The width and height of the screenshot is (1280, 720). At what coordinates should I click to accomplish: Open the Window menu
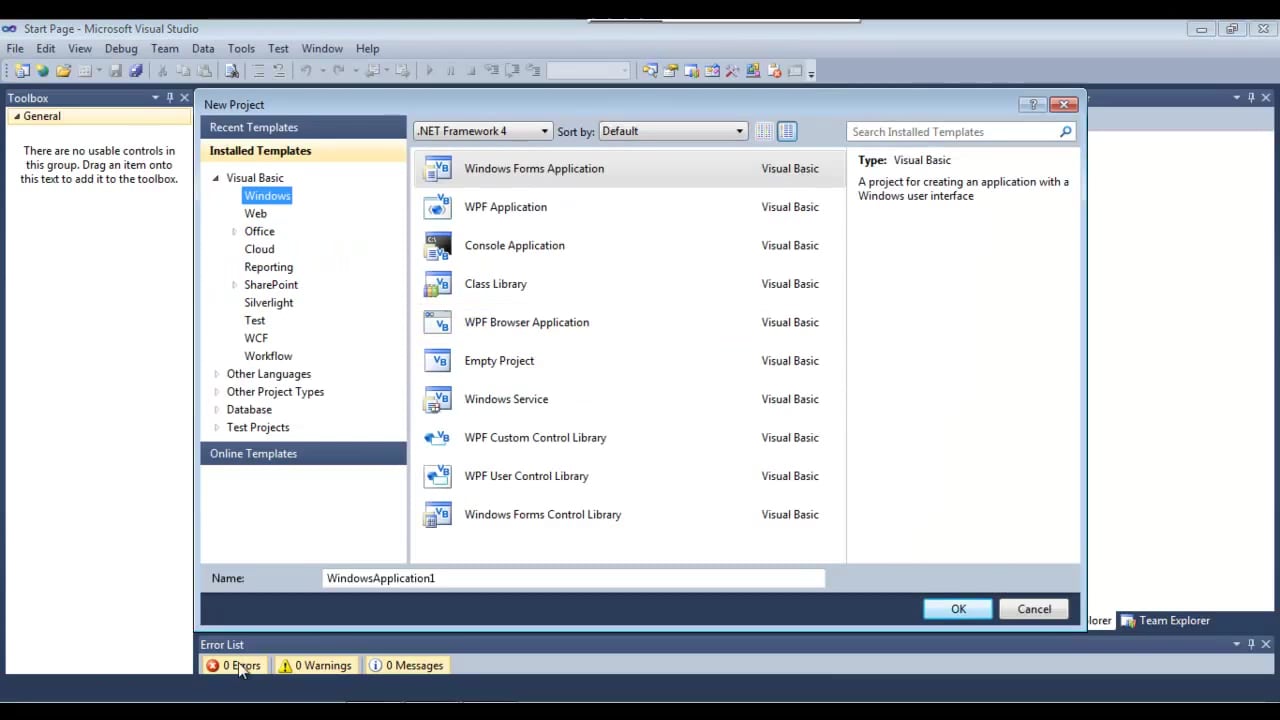pyautogui.click(x=322, y=49)
